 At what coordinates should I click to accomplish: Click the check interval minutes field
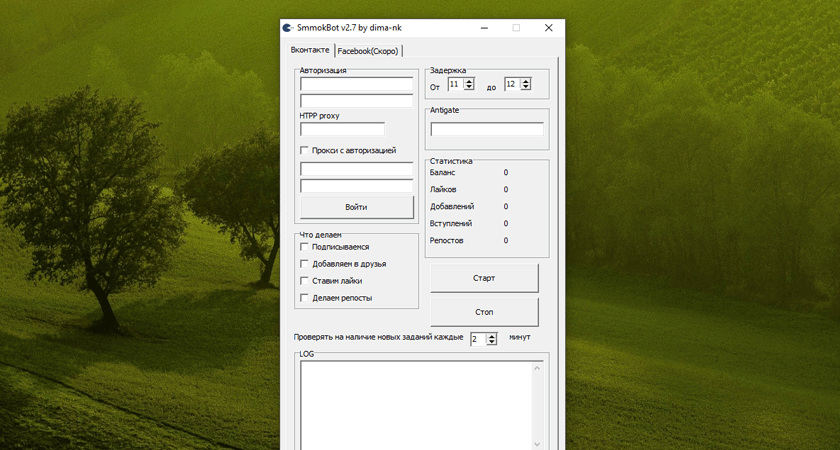(x=478, y=339)
